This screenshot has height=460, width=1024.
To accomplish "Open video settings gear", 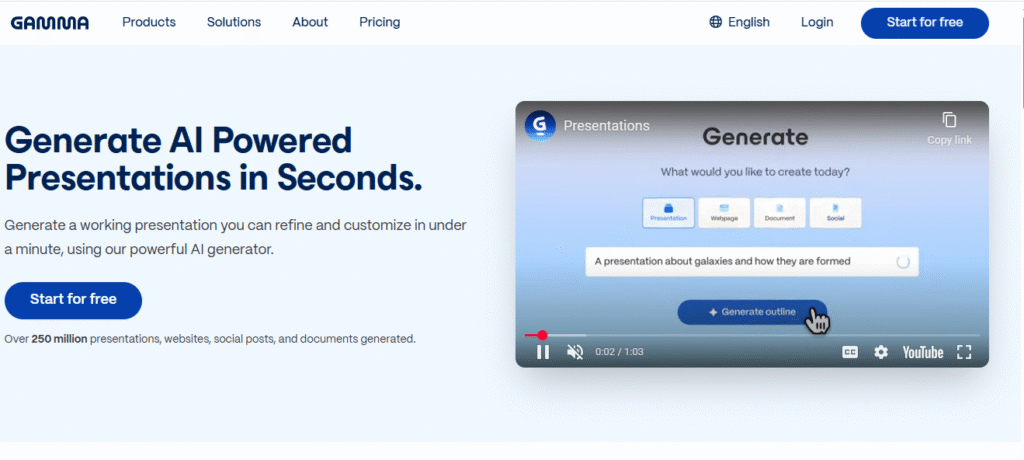I will (881, 352).
